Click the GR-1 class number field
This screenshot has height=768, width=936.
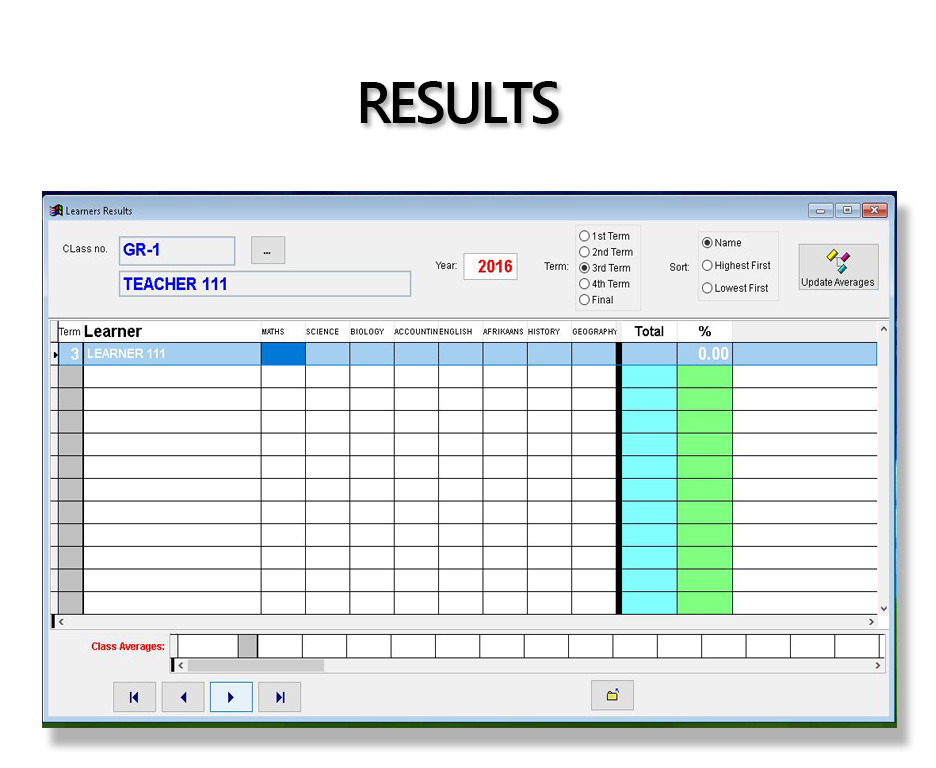177,251
